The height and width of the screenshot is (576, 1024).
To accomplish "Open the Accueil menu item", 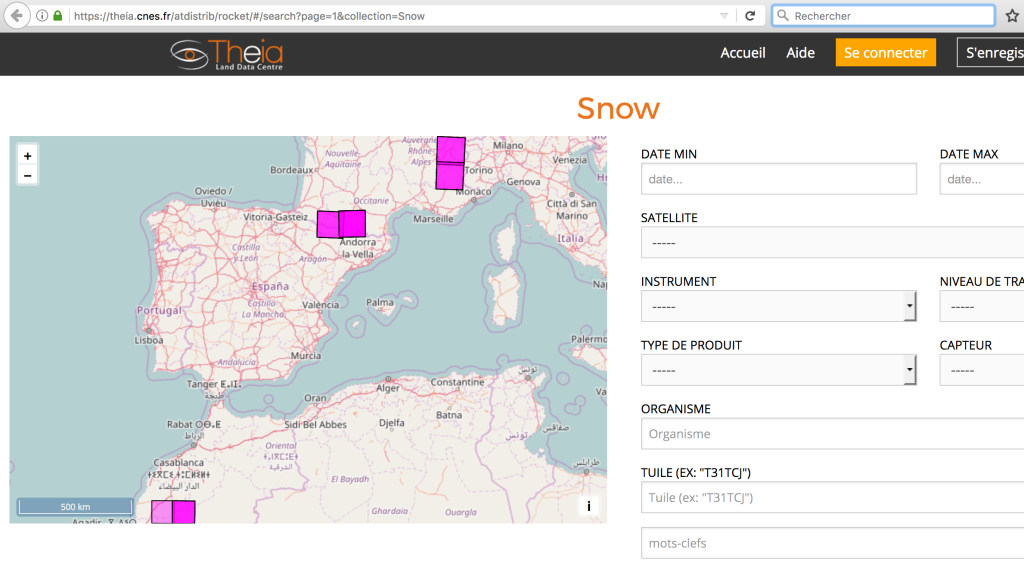I will pos(743,53).
